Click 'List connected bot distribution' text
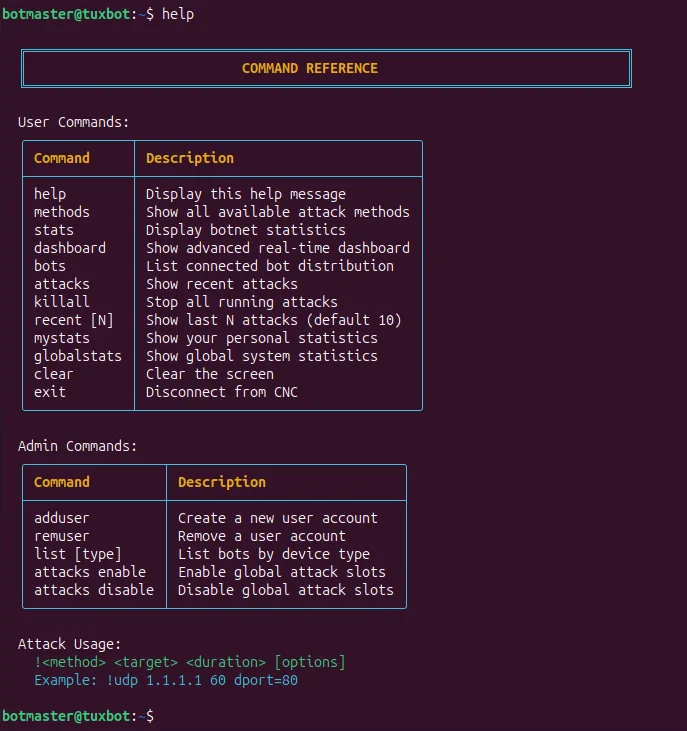 (x=270, y=266)
